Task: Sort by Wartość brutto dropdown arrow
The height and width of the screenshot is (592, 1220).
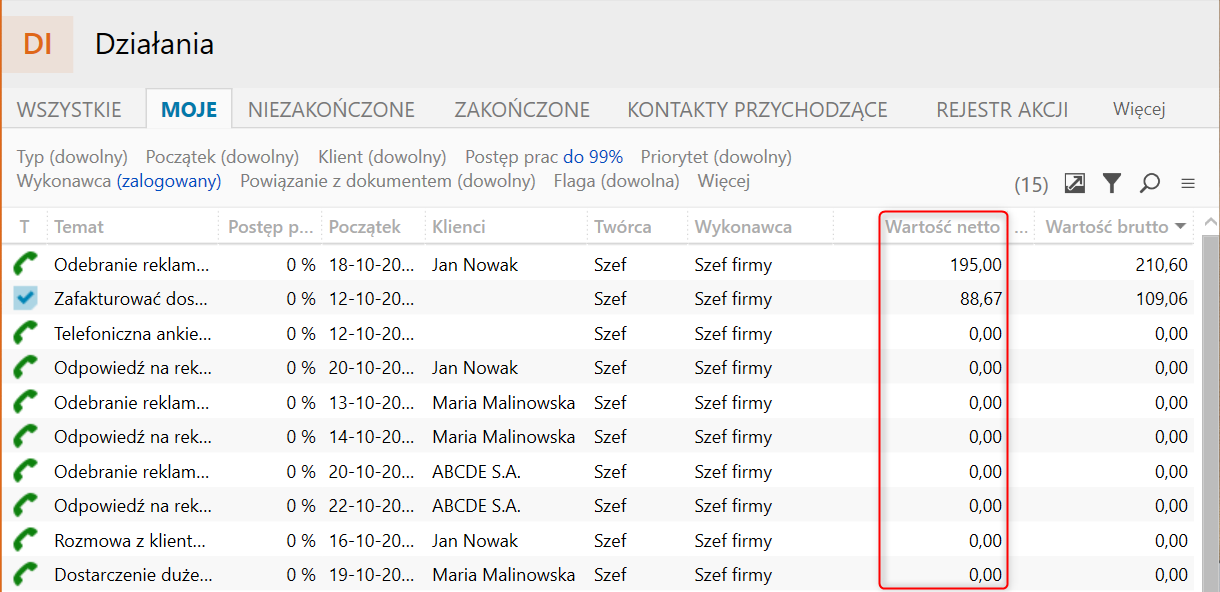Action: click(1182, 227)
